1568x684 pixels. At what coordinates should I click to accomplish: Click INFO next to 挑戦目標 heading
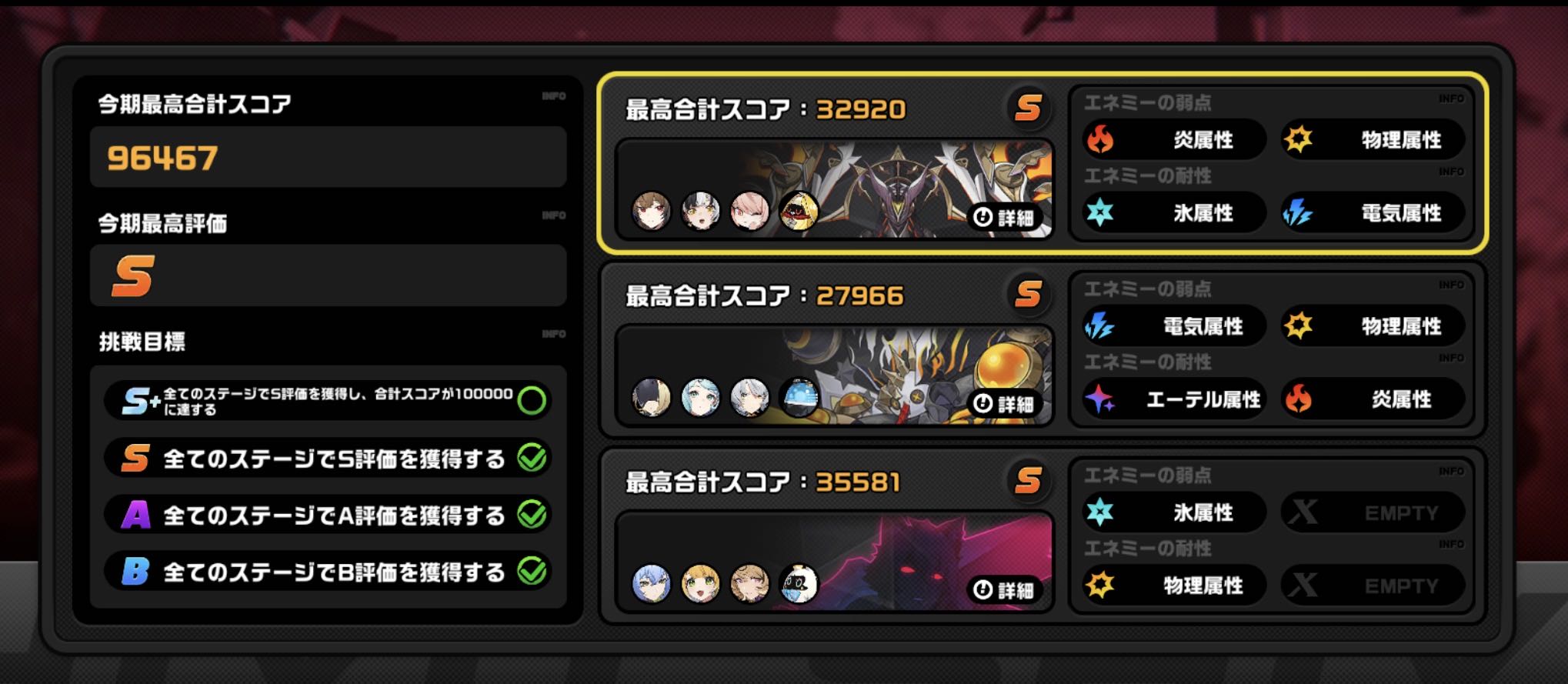(554, 334)
